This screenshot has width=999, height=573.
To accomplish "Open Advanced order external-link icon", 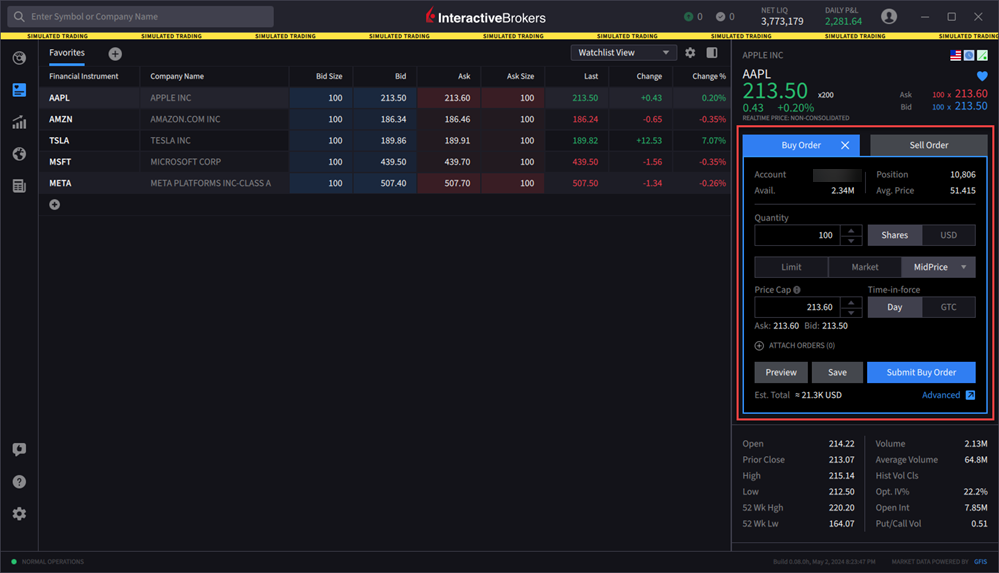I will (970, 395).
